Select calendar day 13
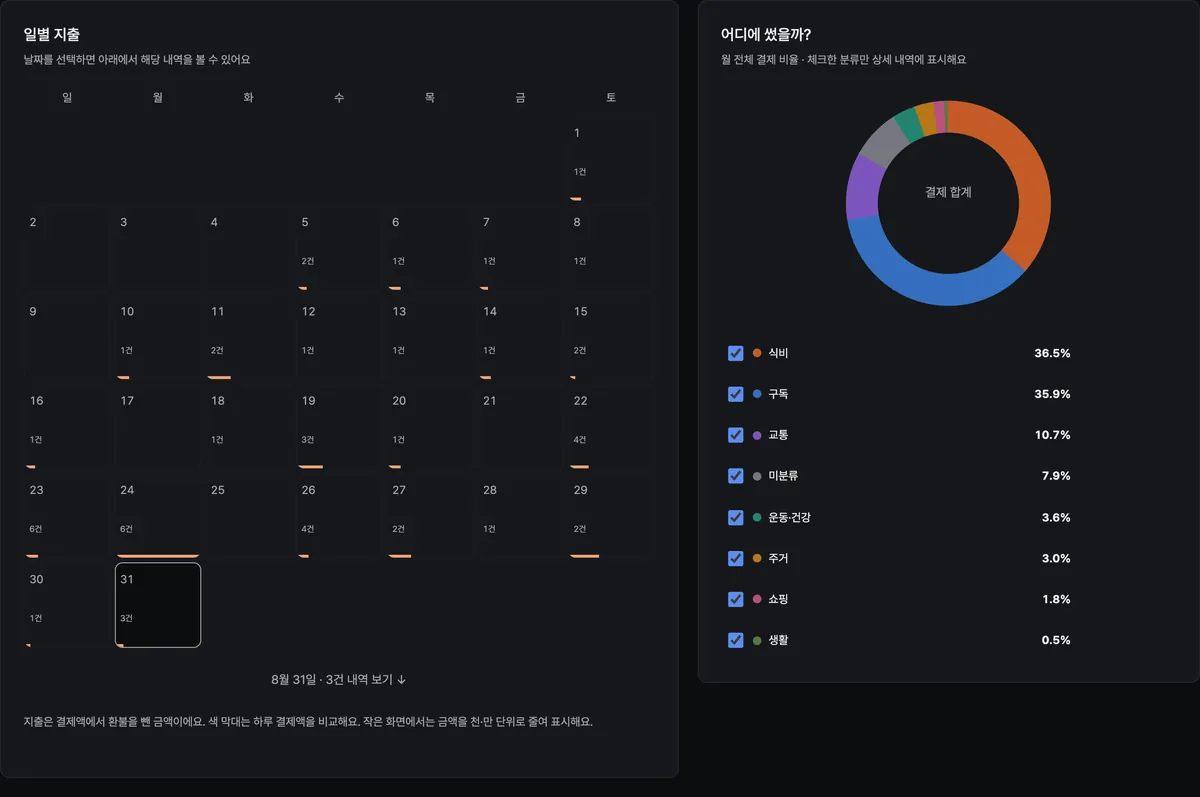1200x797 pixels. click(429, 338)
